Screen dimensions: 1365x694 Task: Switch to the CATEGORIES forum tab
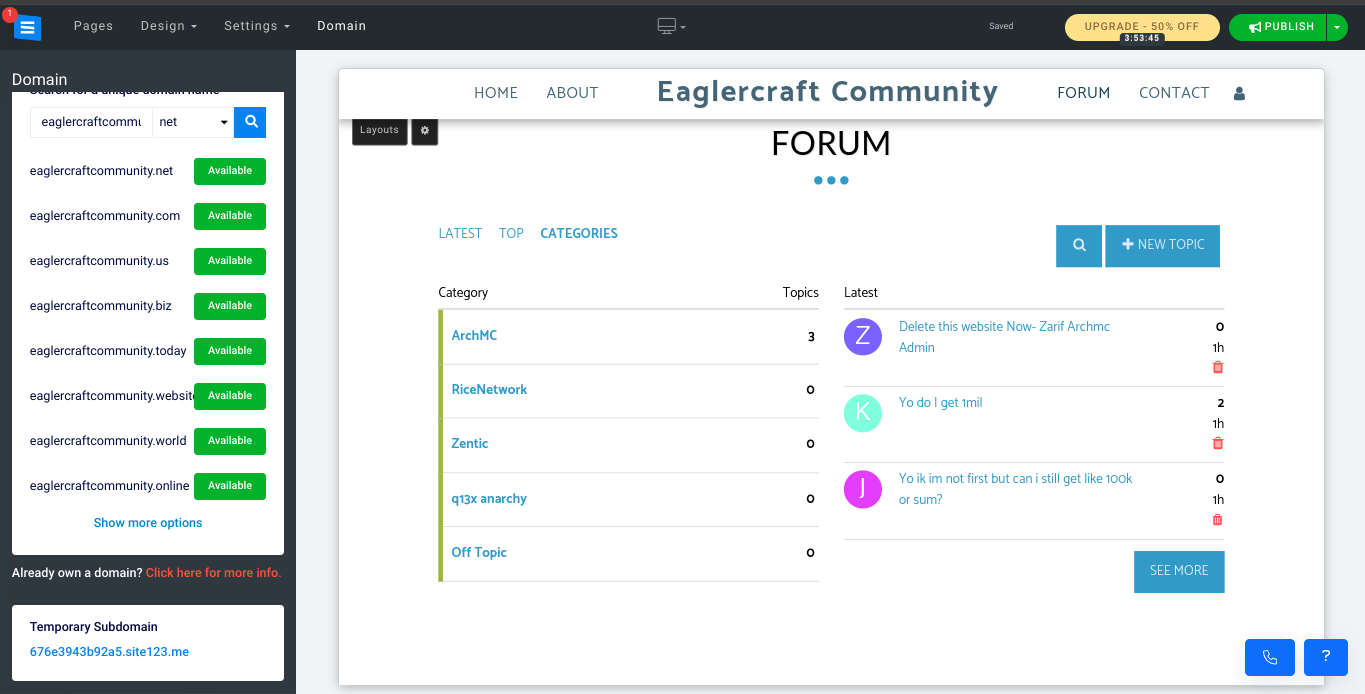(579, 233)
